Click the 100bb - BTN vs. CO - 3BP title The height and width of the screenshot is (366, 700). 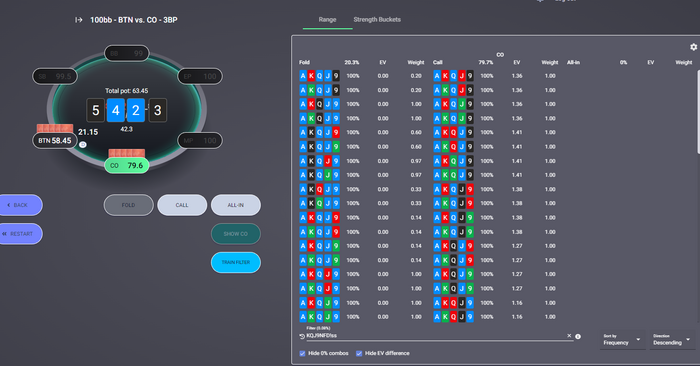click(133, 20)
